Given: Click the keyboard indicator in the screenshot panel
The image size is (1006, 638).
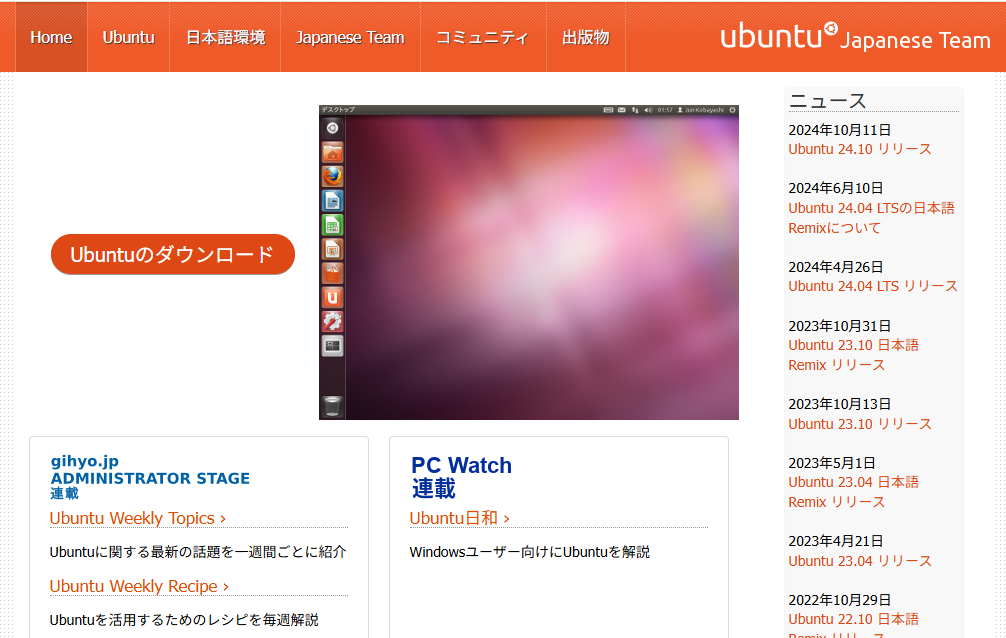Looking at the screenshot, I should [x=608, y=110].
